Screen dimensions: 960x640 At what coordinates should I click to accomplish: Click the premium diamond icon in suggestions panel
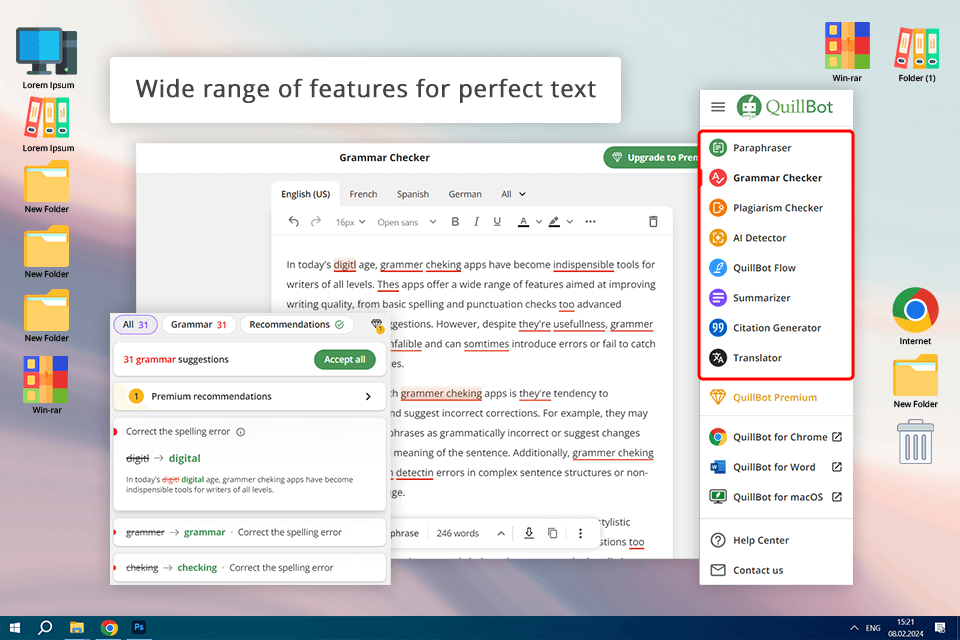pyautogui.click(x=377, y=325)
